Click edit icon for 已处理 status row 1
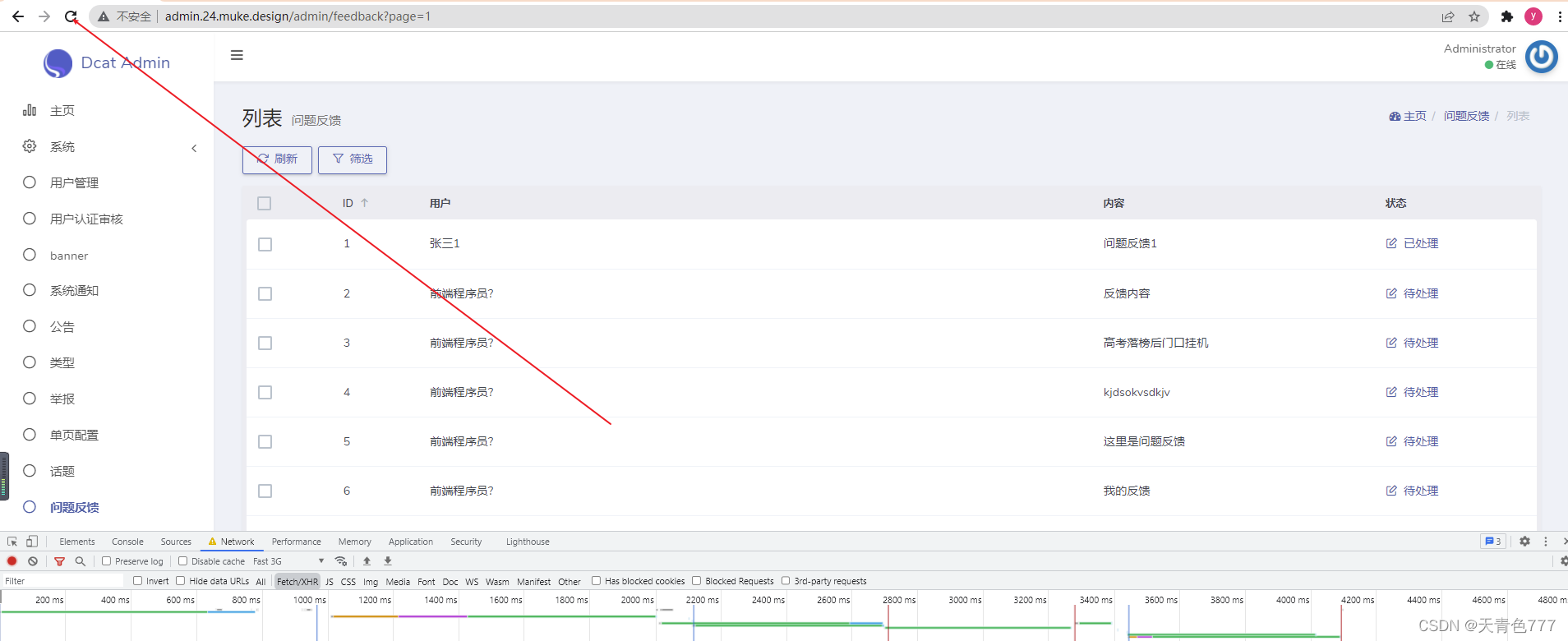The height and width of the screenshot is (641, 1568). click(1391, 243)
